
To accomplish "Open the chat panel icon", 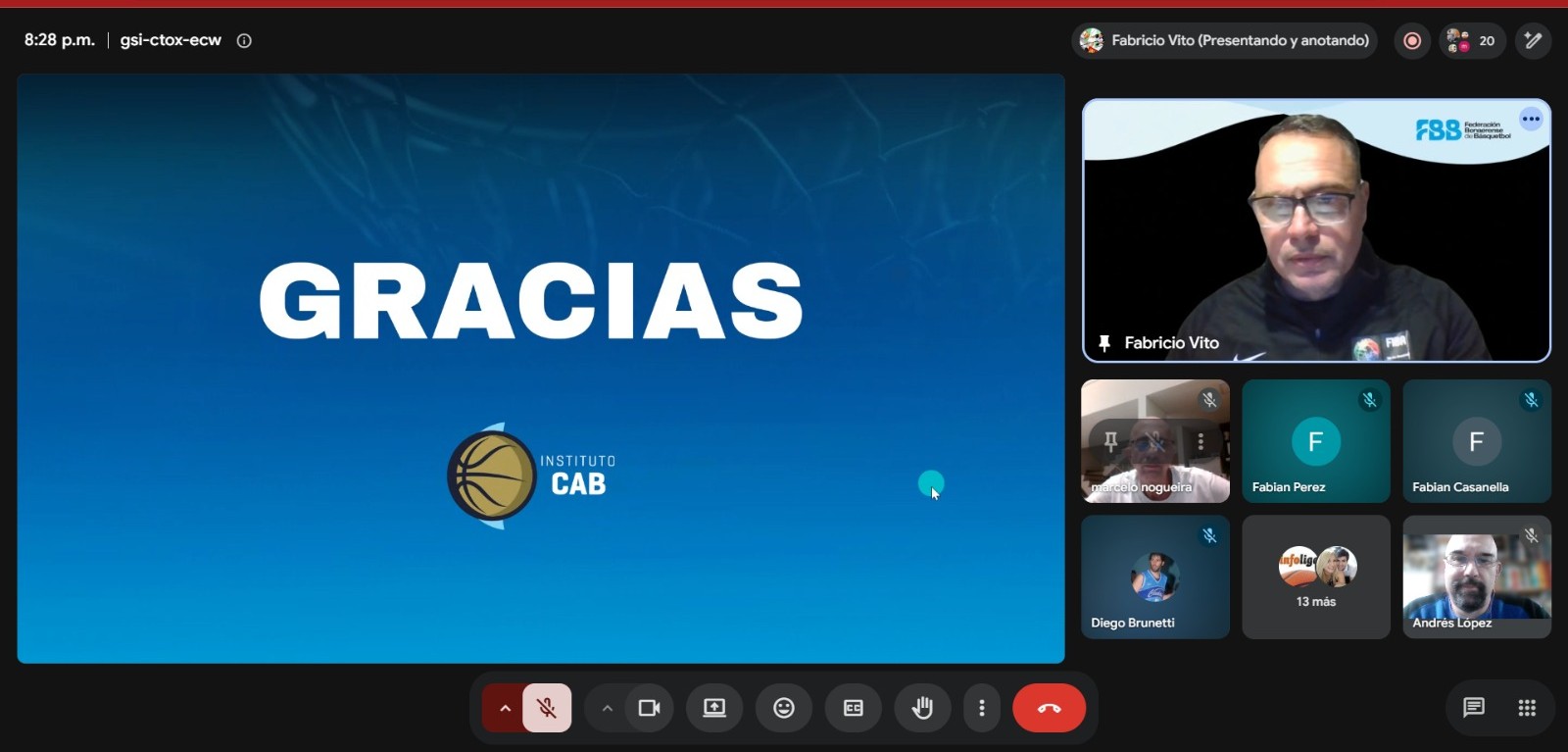I will [x=1474, y=708].
